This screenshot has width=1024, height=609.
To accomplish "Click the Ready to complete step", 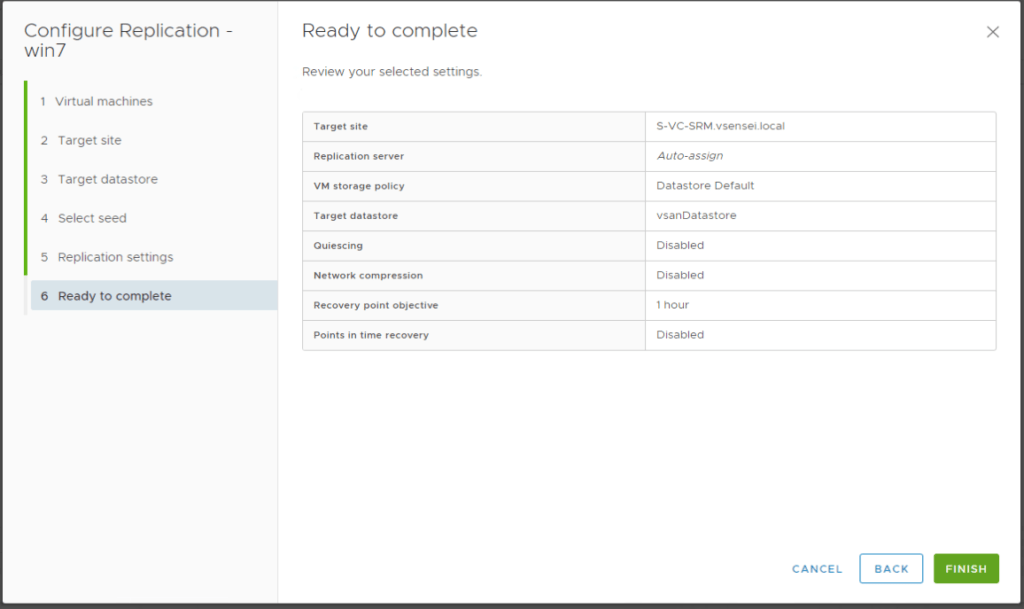I will coord(114,296).
